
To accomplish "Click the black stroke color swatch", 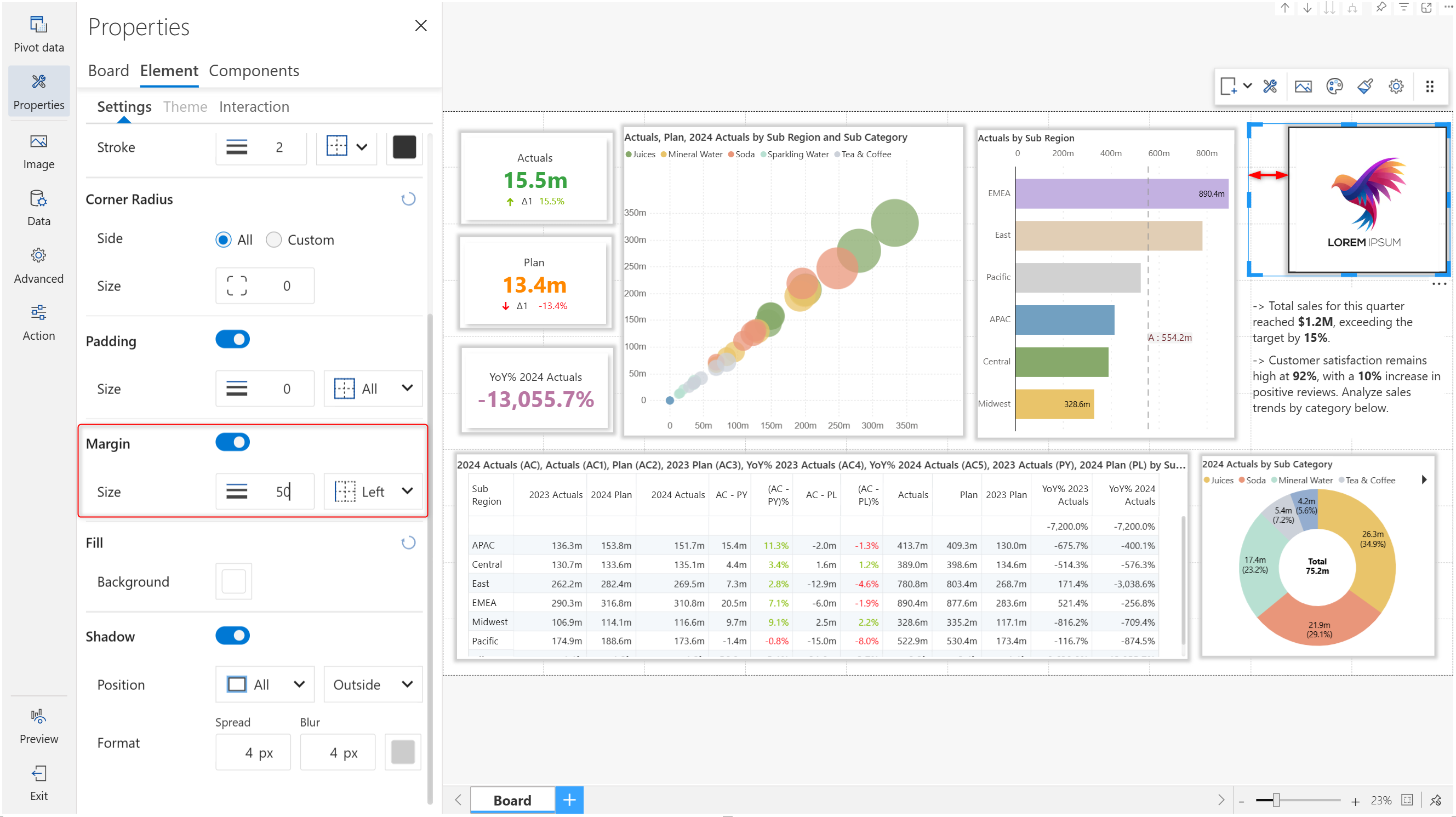I will point(404,147).
